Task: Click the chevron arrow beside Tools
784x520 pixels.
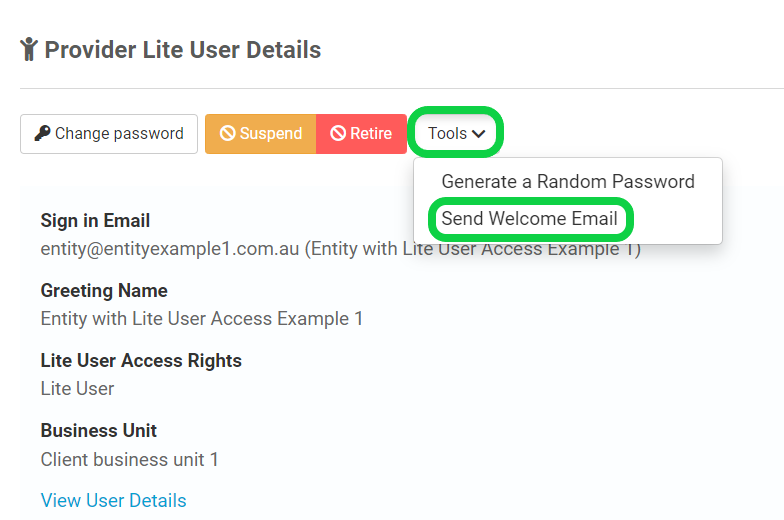Action: tap(478, 134)
